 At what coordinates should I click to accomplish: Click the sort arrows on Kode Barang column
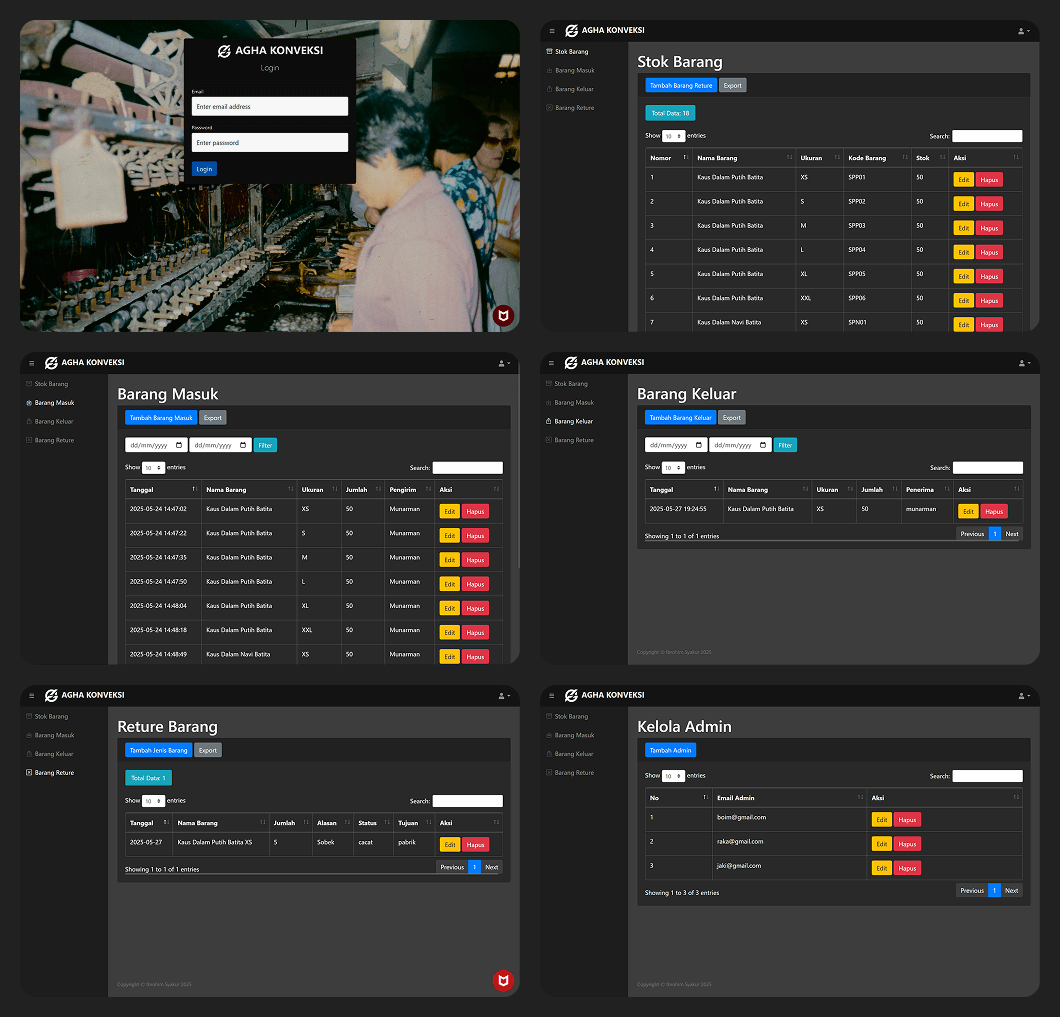coord(905,158)
